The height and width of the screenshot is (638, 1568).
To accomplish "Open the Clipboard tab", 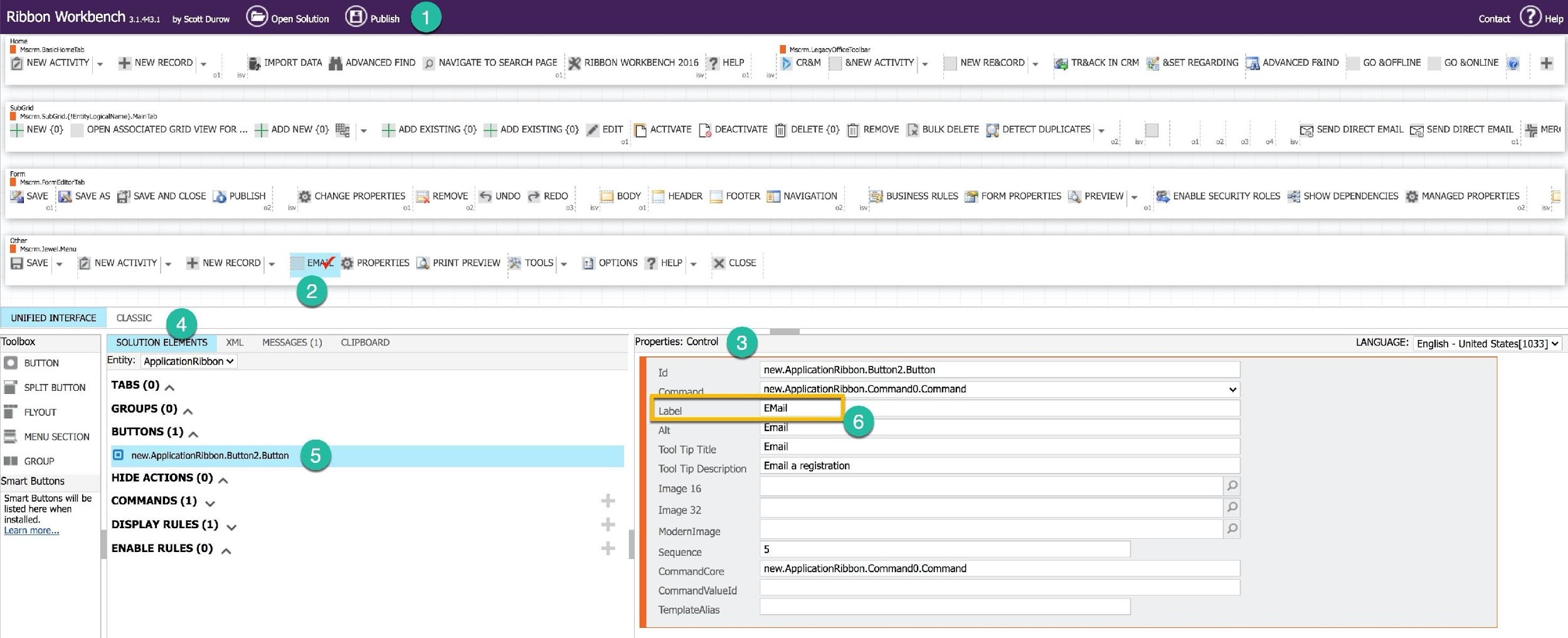I will pos(365,343).
